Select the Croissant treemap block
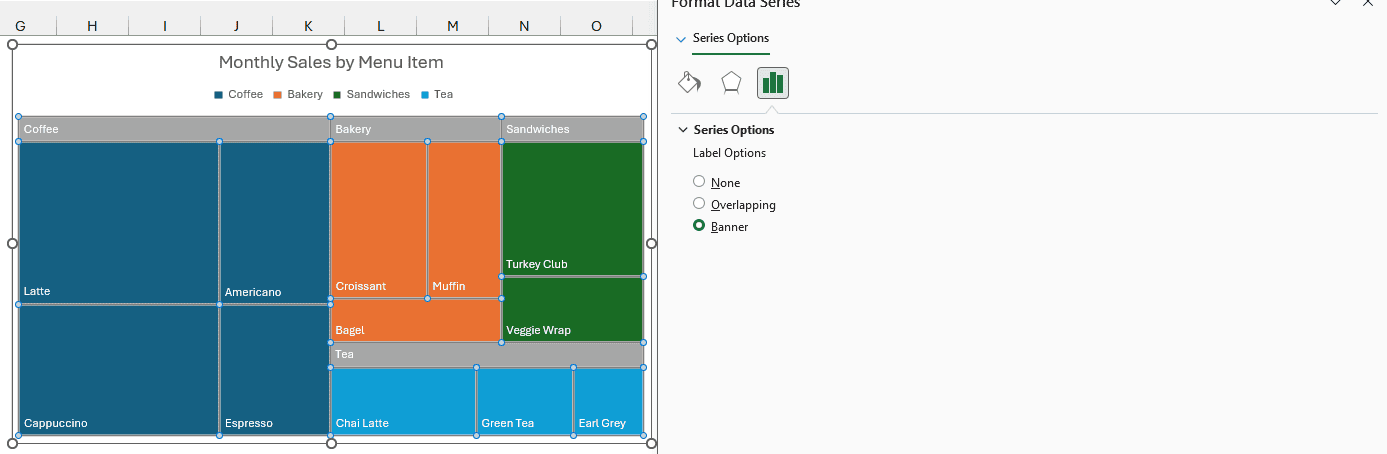Image resolution: width=1387 pixels, height=454 pixels. point(378,220)
